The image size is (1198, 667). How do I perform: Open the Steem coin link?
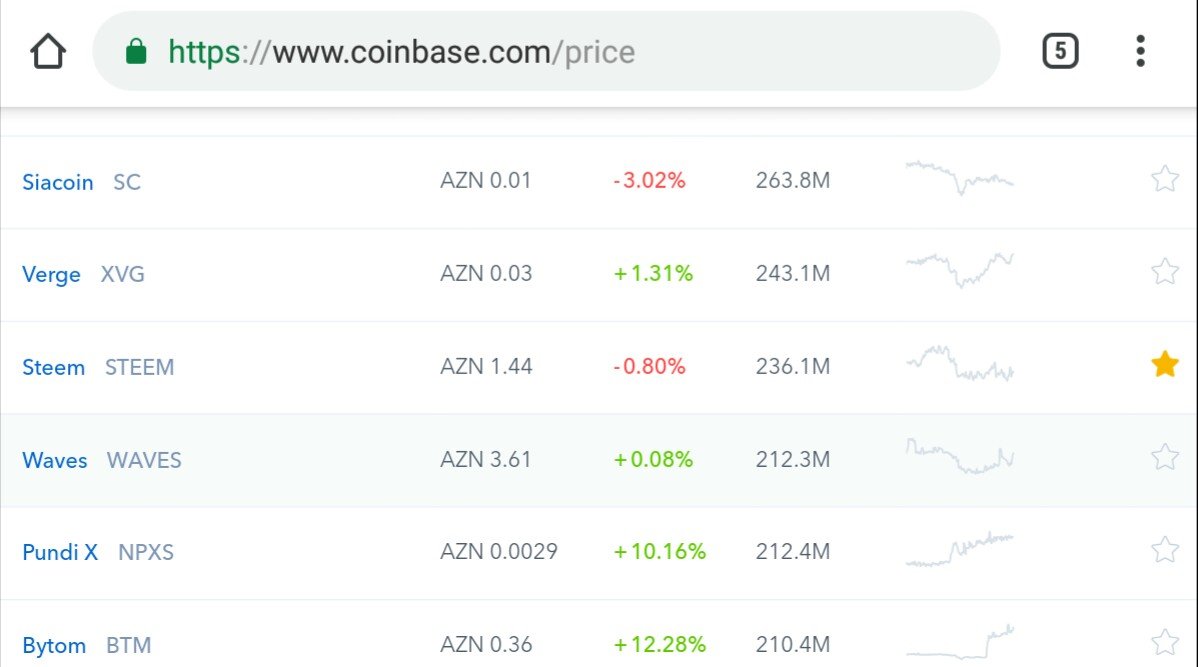coord(53,367)
